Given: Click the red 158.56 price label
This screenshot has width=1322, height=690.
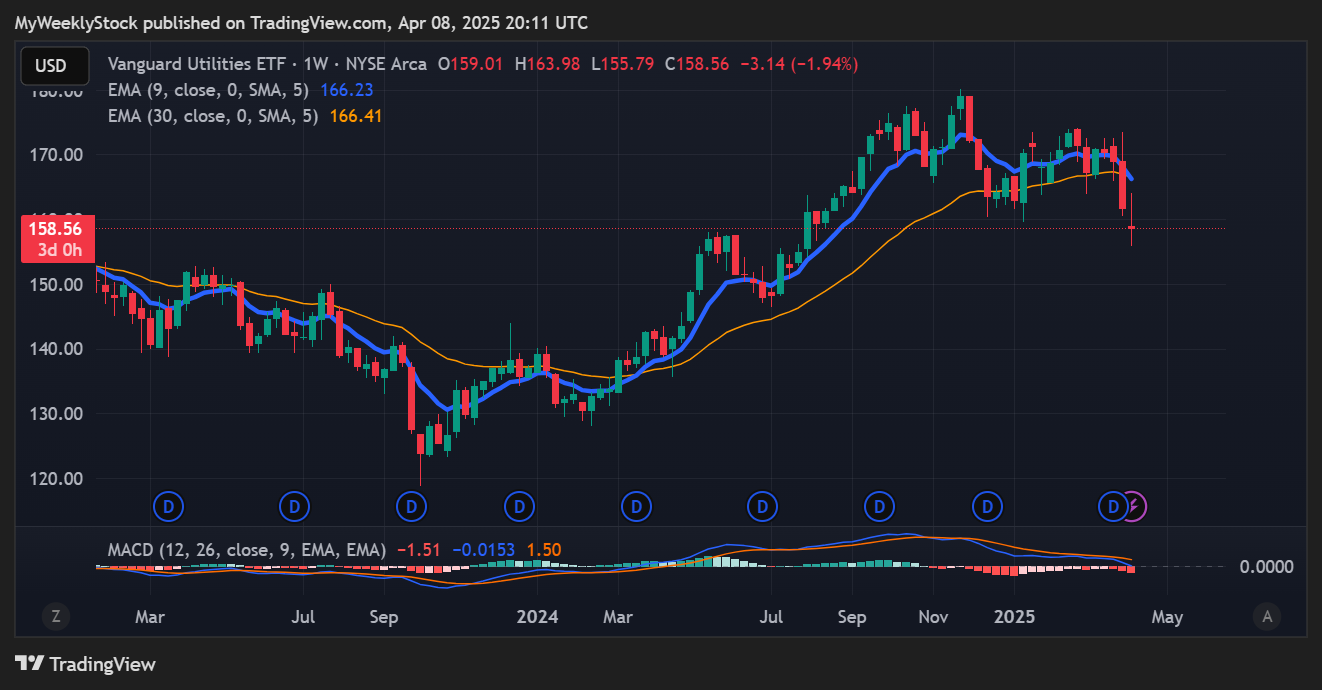Looking at the screenshot, I should pyautogui.click(x=58, y=228).
